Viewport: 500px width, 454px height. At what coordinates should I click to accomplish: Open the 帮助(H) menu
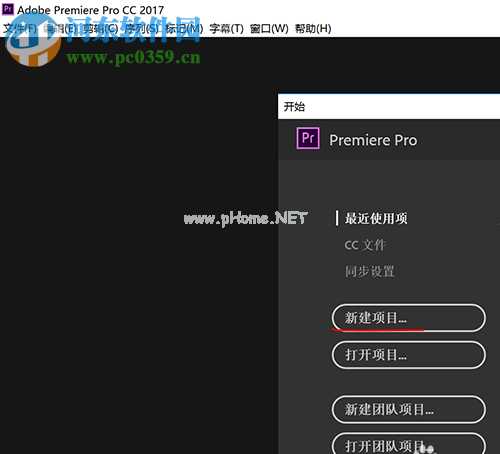[x=313, y=29]
